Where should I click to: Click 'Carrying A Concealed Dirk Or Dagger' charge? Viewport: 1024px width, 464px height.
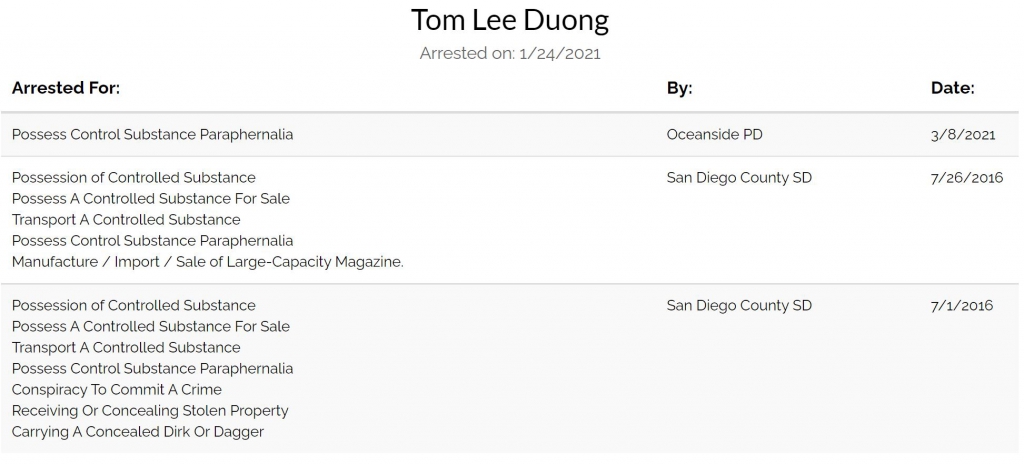137,432
